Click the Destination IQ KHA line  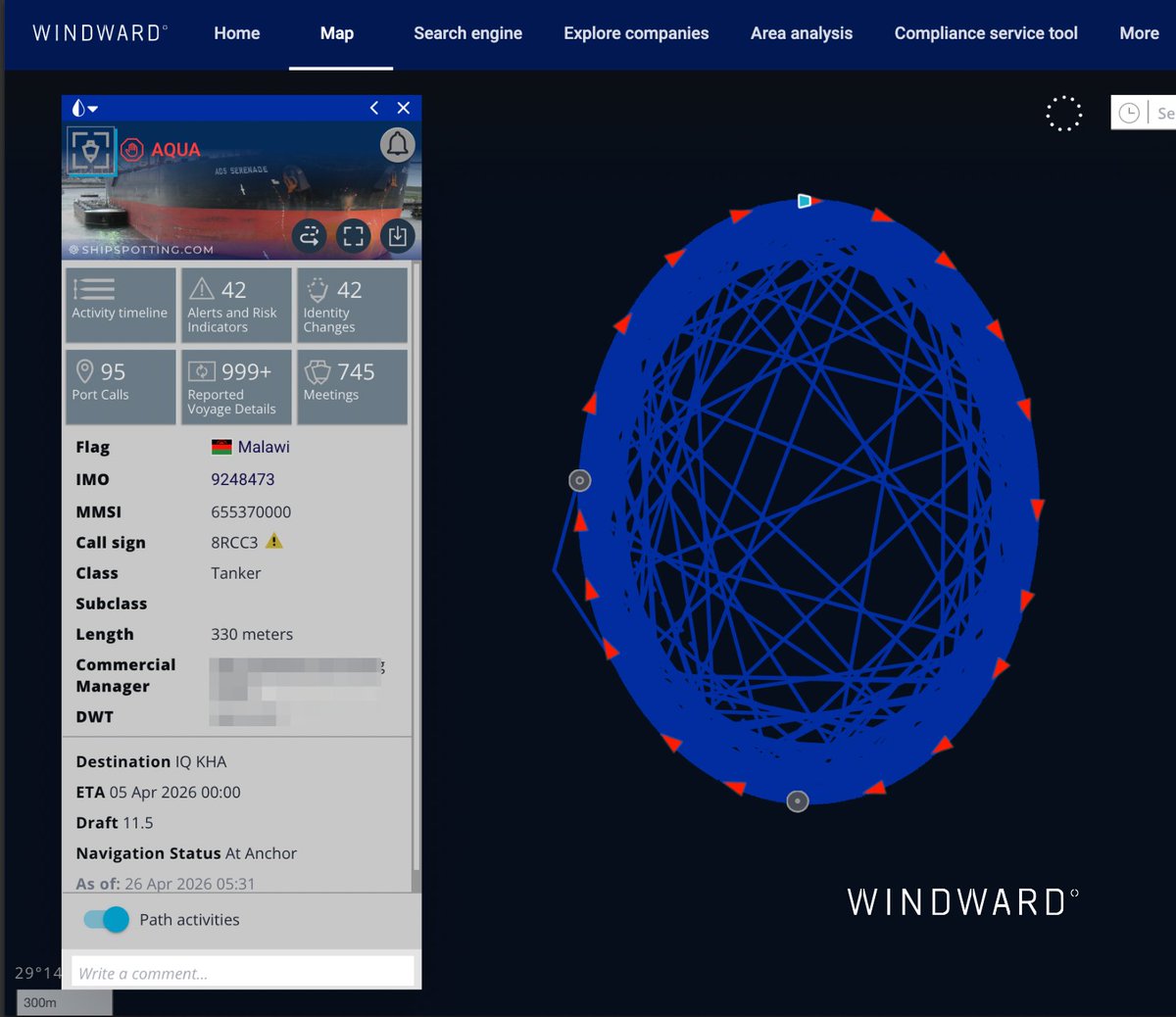(151, 761)
